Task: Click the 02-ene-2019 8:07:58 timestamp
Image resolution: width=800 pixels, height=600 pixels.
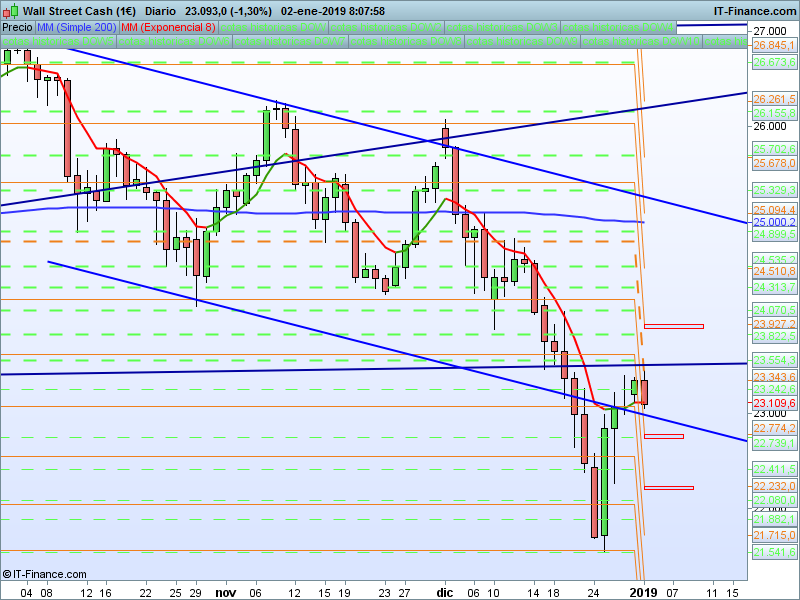Action: (333, 11)
